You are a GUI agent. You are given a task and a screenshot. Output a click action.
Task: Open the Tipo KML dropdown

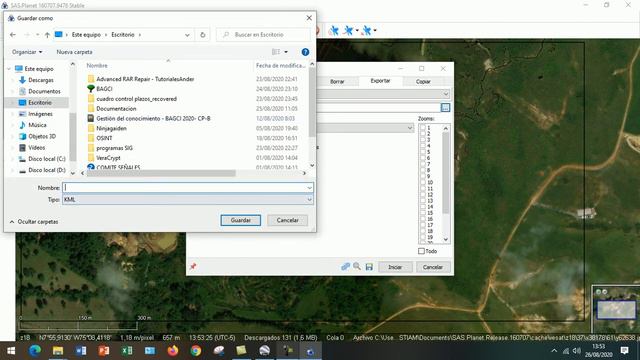point(309,200)
